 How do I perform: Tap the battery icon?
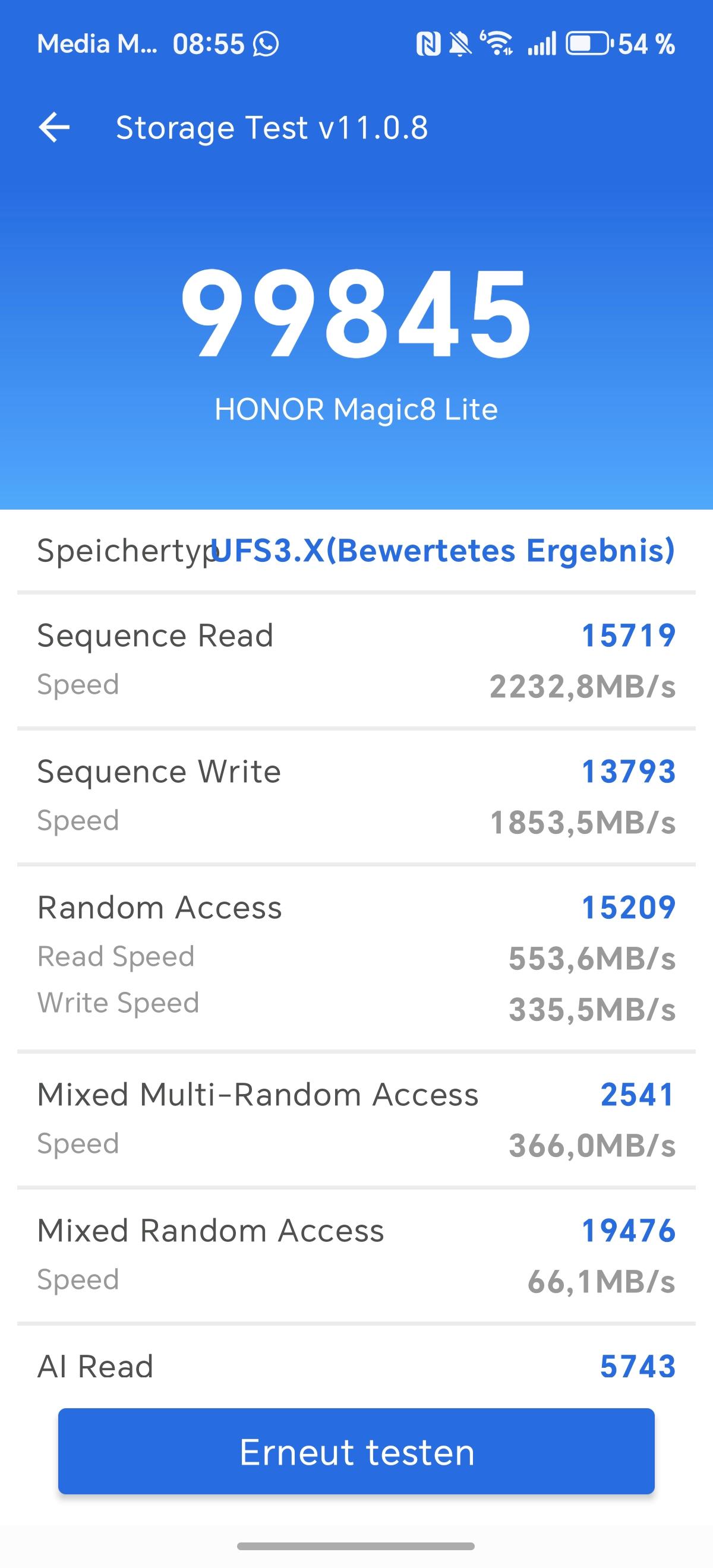point(588,44)
